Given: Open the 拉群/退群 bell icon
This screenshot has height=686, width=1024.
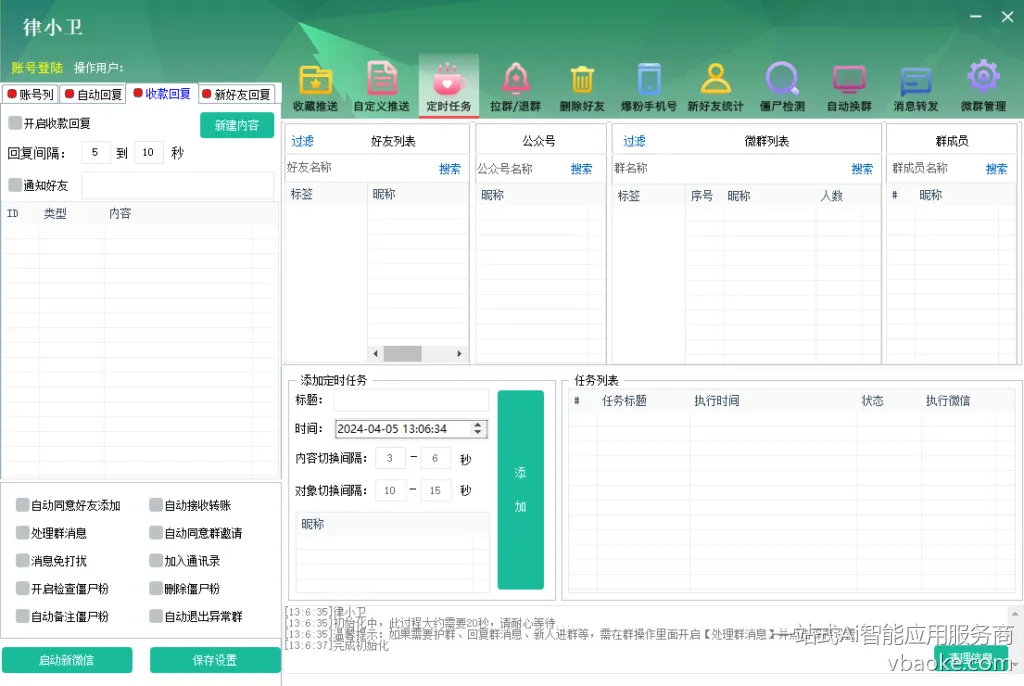Looking at the screenshot, I should 515,88.
